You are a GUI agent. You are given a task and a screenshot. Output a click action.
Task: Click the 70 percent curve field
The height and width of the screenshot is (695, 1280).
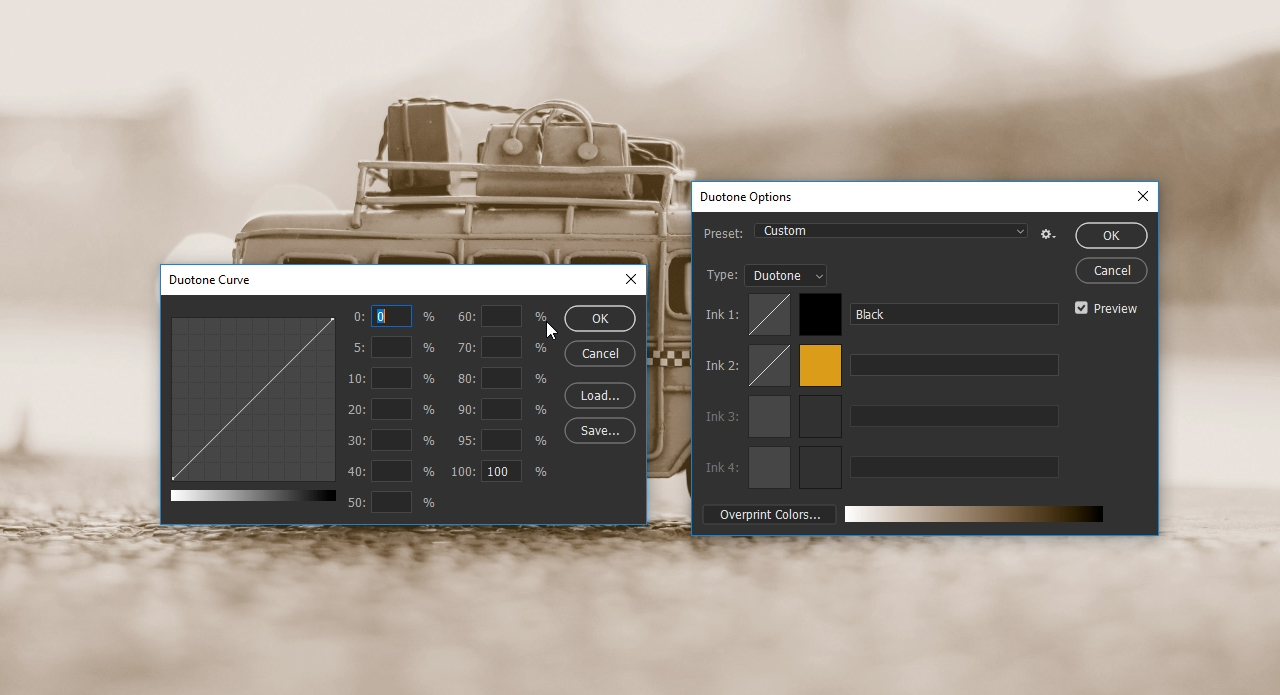[501, 348]
